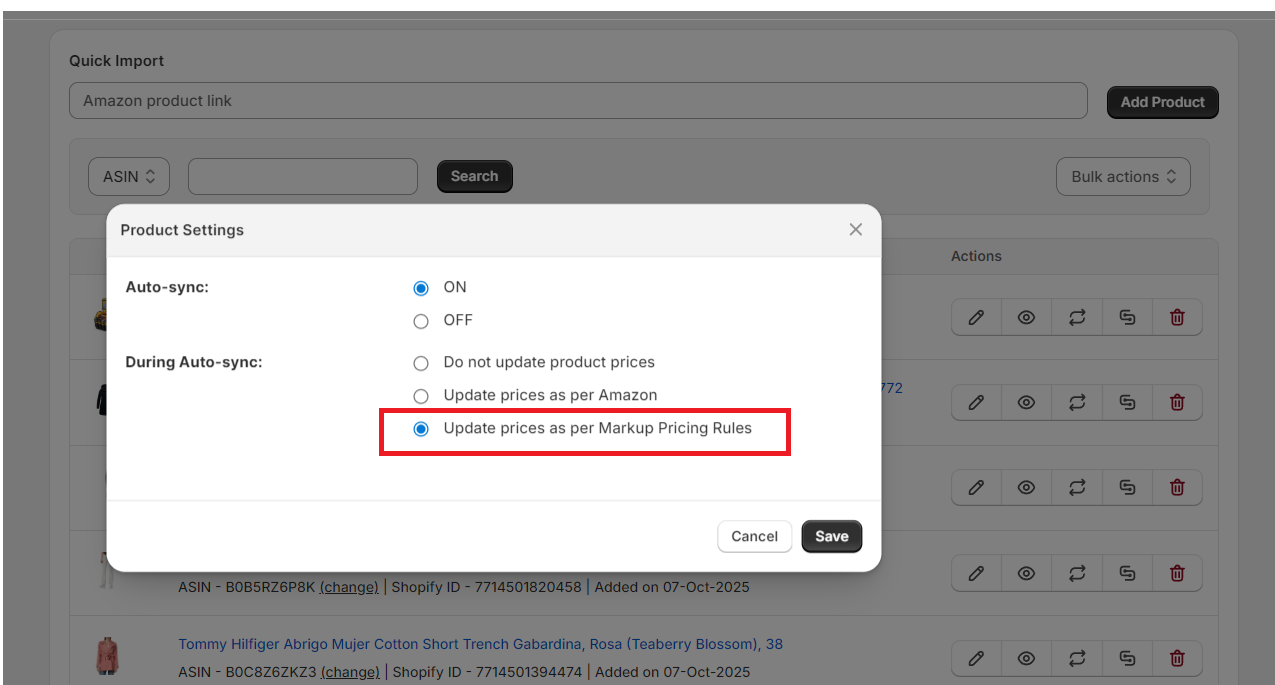Select Update prices as per Markup Pricing Rules
1275x685 pixels.
pyautogui.click(x=421, y=429)
